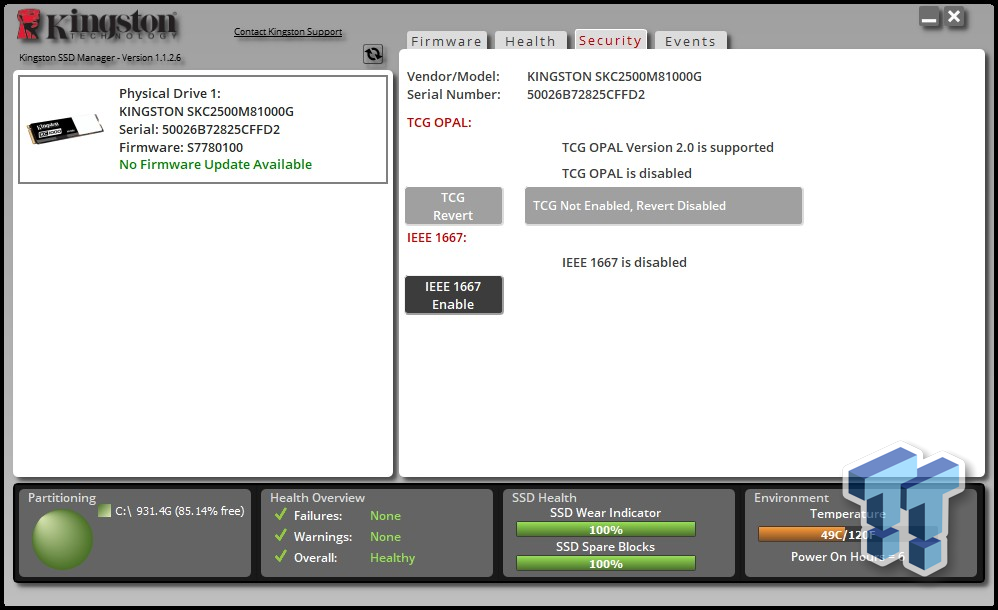Click the Warnings checkmark icon
This screenshot has height=610, width=998.
tap(281, 536)
